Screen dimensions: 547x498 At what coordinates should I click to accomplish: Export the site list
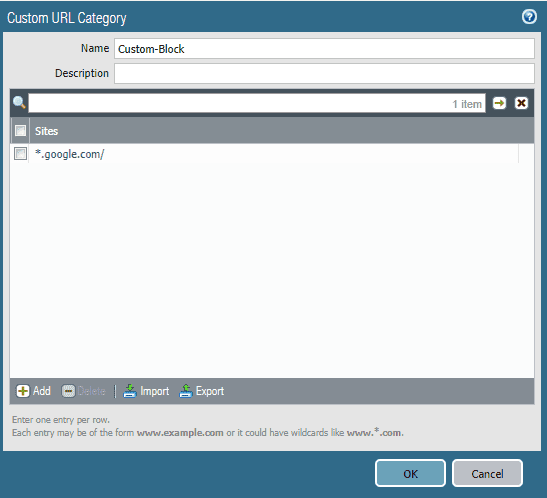(201, 391)
